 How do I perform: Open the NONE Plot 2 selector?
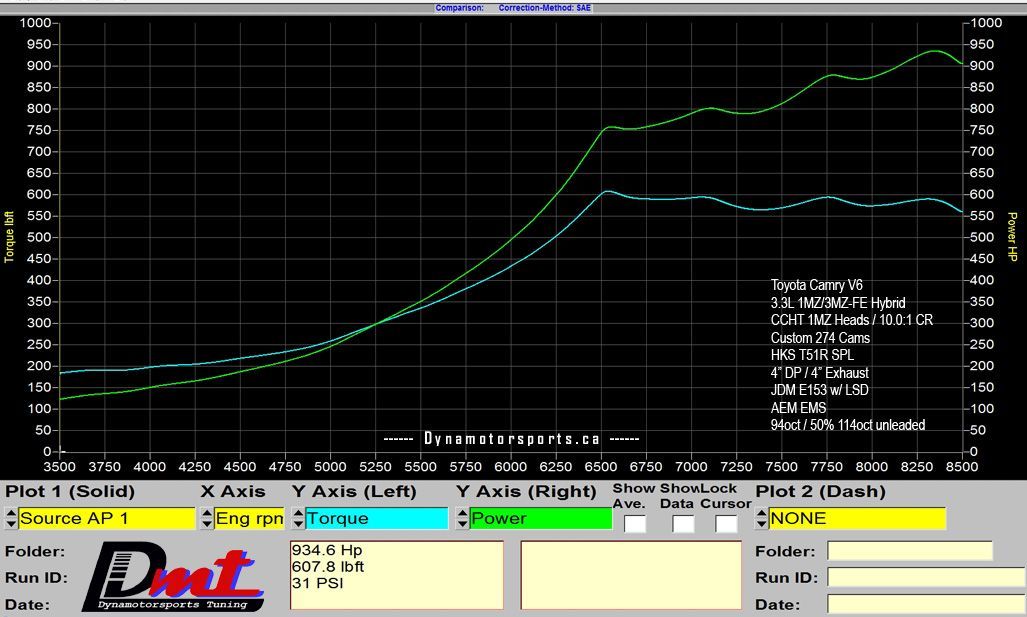pos(856,518)
